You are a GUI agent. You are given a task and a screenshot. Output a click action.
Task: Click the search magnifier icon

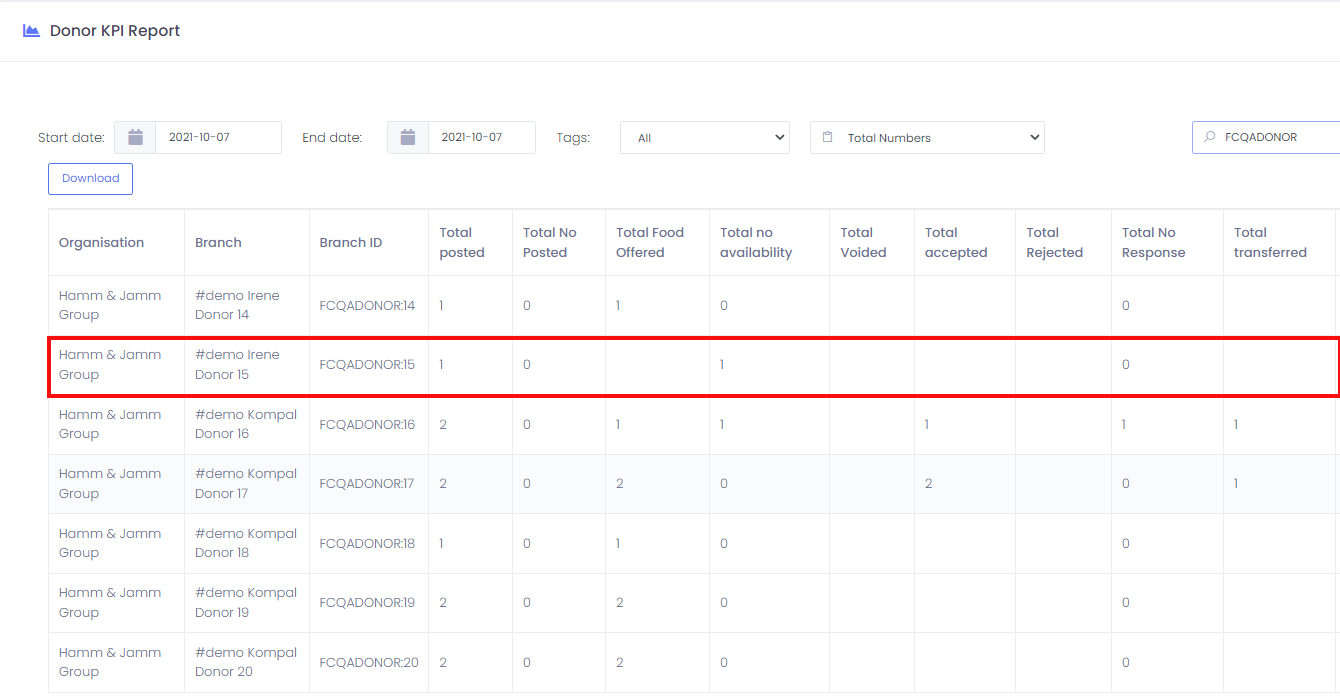pyautogui.click(x=1209, y=137)
